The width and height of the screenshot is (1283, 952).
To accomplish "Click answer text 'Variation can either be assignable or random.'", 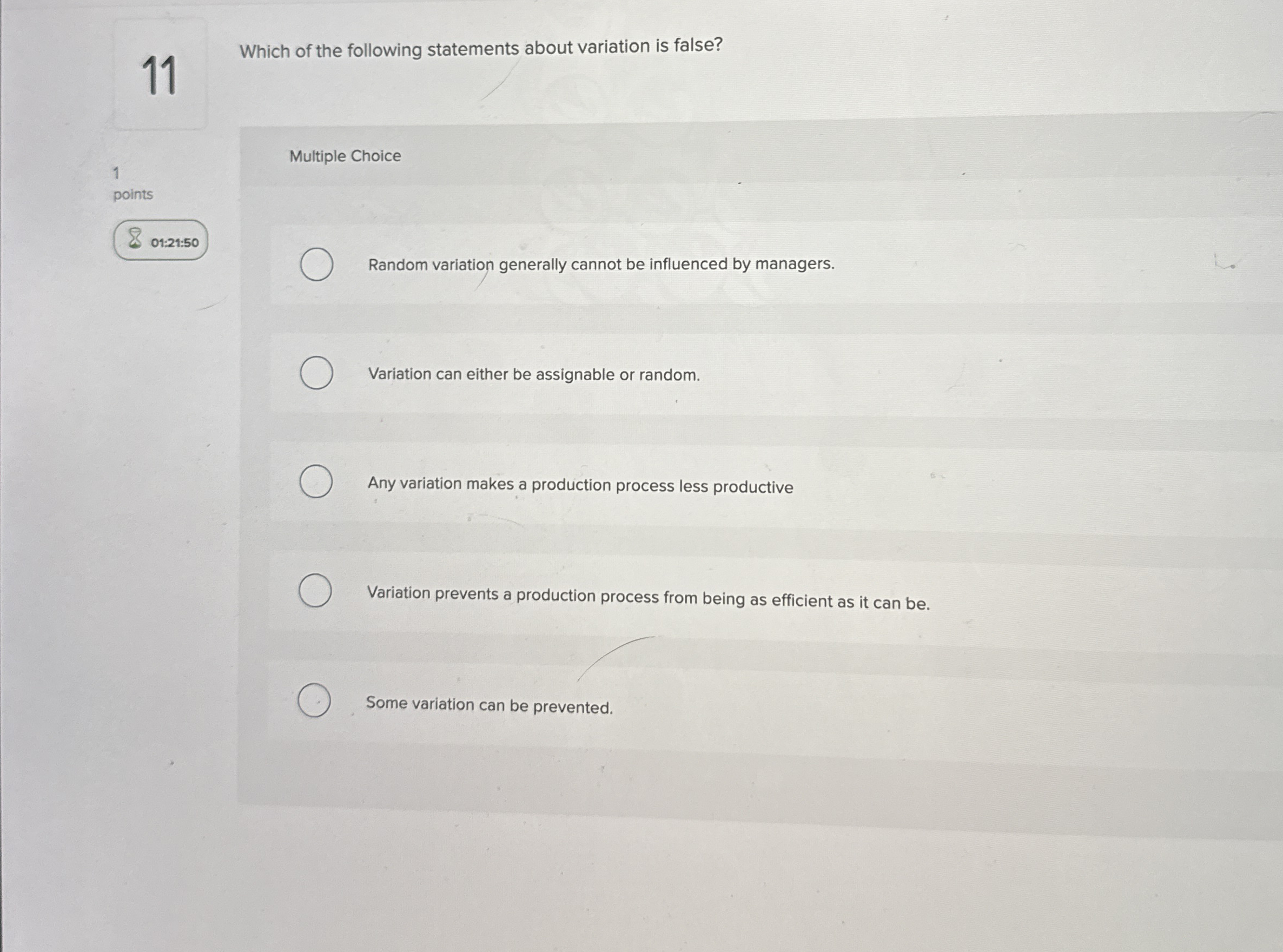I will [534, 374].
